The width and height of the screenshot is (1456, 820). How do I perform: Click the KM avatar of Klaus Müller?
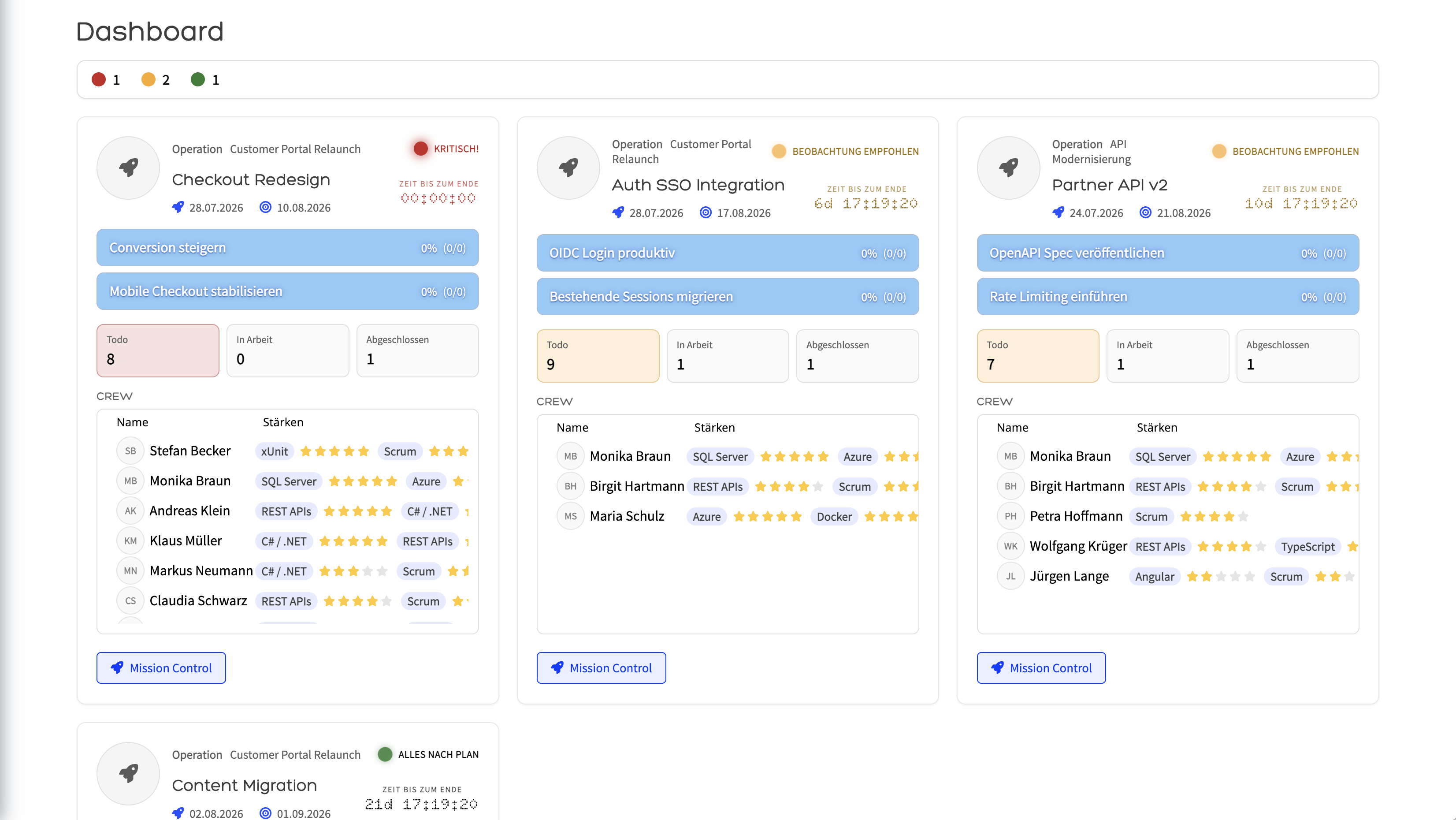click(130, 541)
